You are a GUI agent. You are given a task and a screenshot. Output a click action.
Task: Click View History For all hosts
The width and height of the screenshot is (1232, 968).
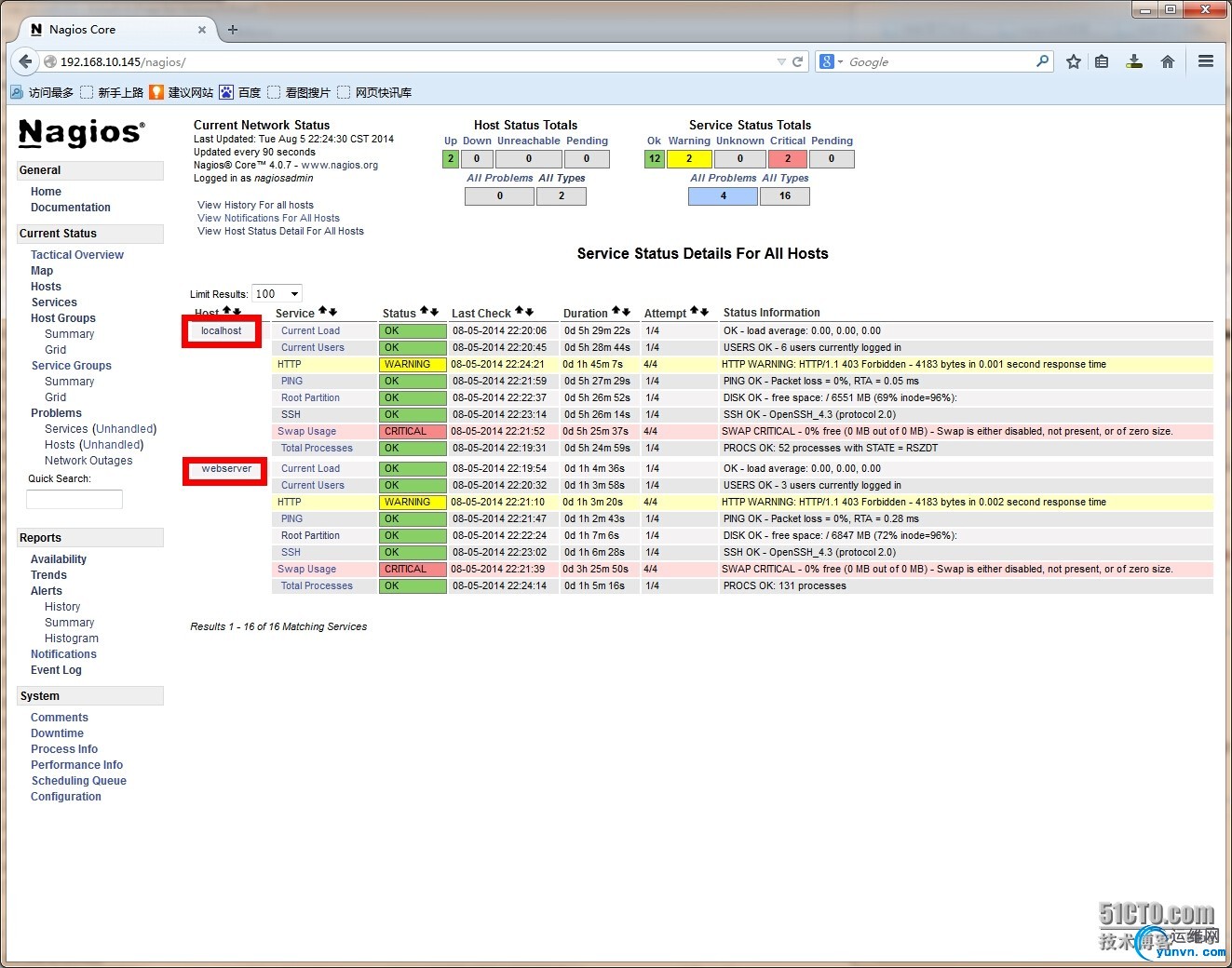click(255, 205)
